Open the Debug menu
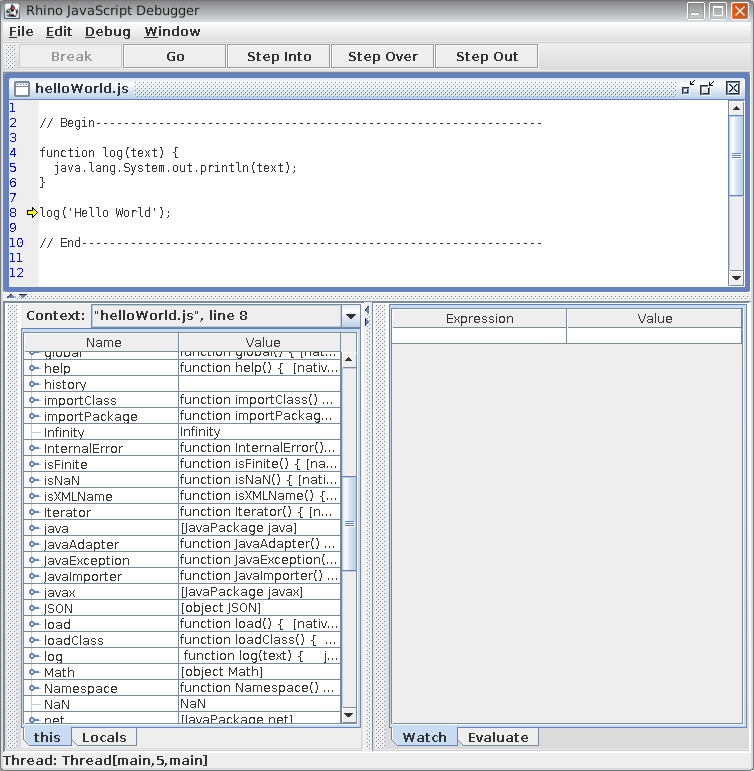Viewport: 754px width, 771px height. (108, 31)
